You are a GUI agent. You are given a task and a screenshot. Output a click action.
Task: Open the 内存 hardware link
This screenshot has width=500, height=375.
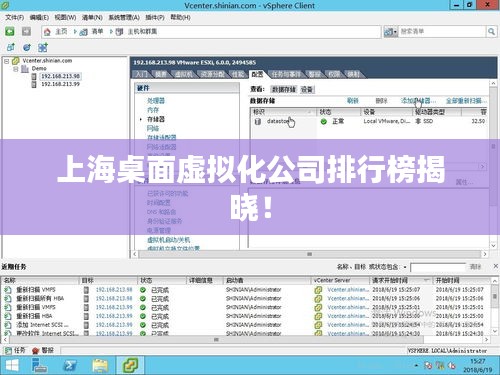point(153,110)
